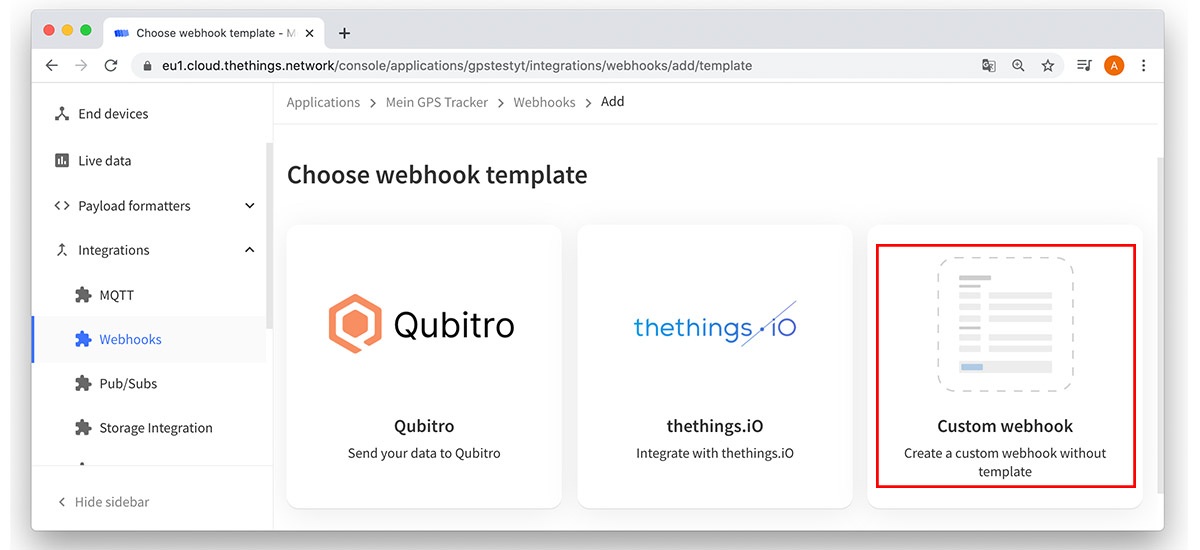The image size is (1200, 550).
Task: Open Live data in the sidebar
Action: coord(105,160)
